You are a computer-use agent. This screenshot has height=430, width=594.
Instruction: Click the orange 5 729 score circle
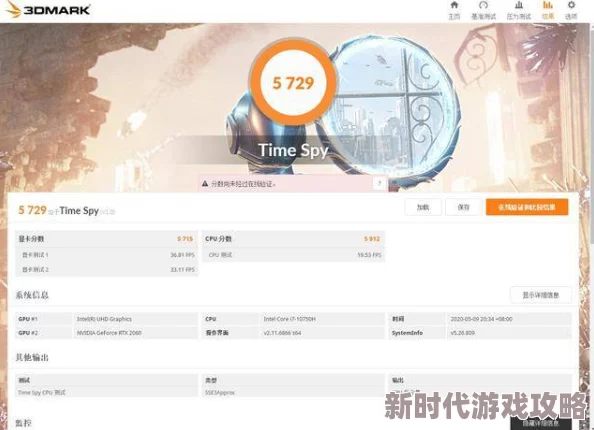coord(293,83)
